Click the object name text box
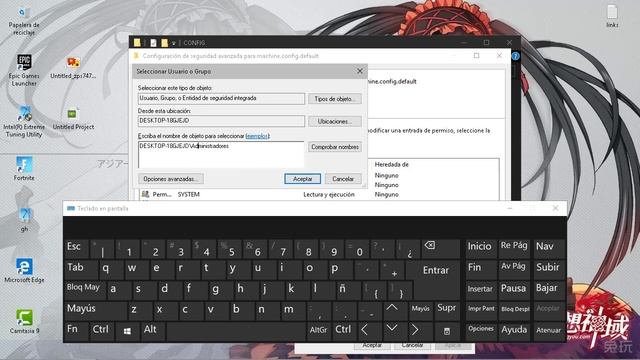 coord(221,155)
